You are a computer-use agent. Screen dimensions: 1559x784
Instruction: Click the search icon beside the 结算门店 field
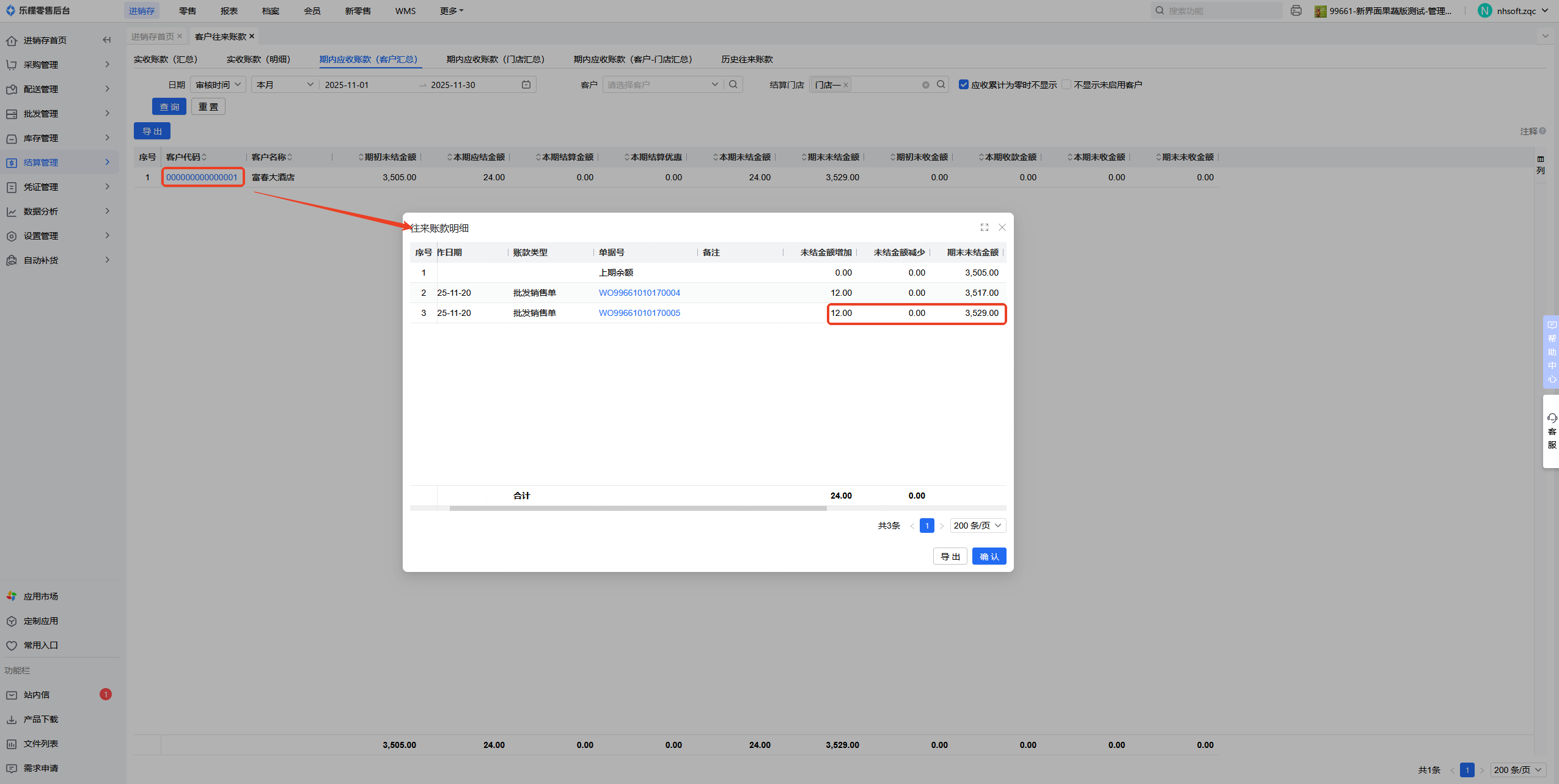941,85
